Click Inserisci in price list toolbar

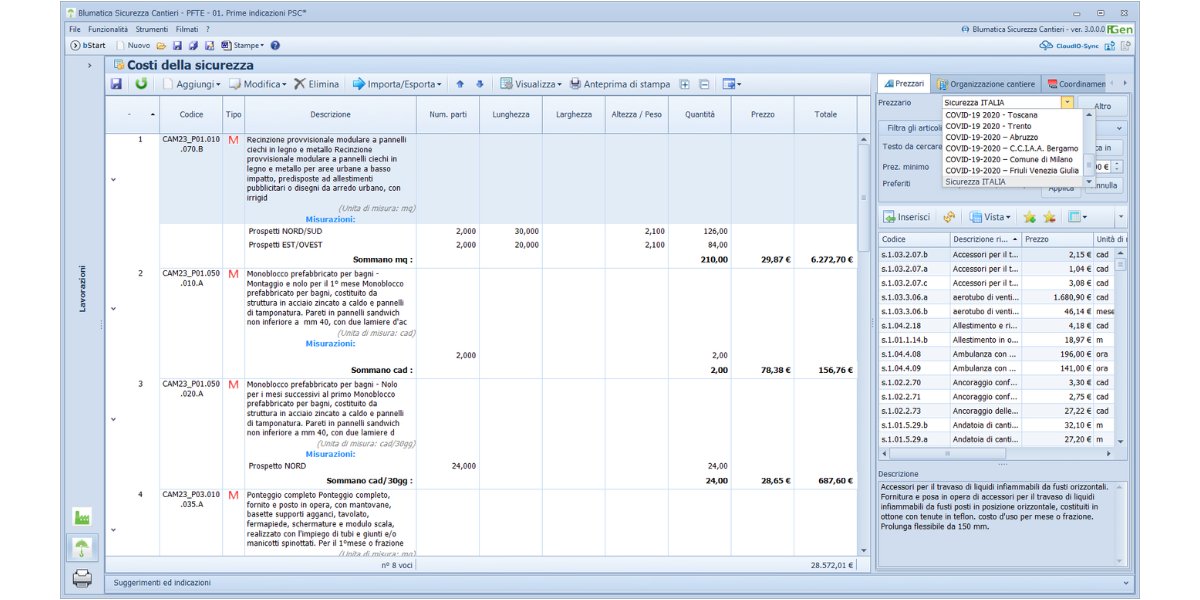(906, 217)
